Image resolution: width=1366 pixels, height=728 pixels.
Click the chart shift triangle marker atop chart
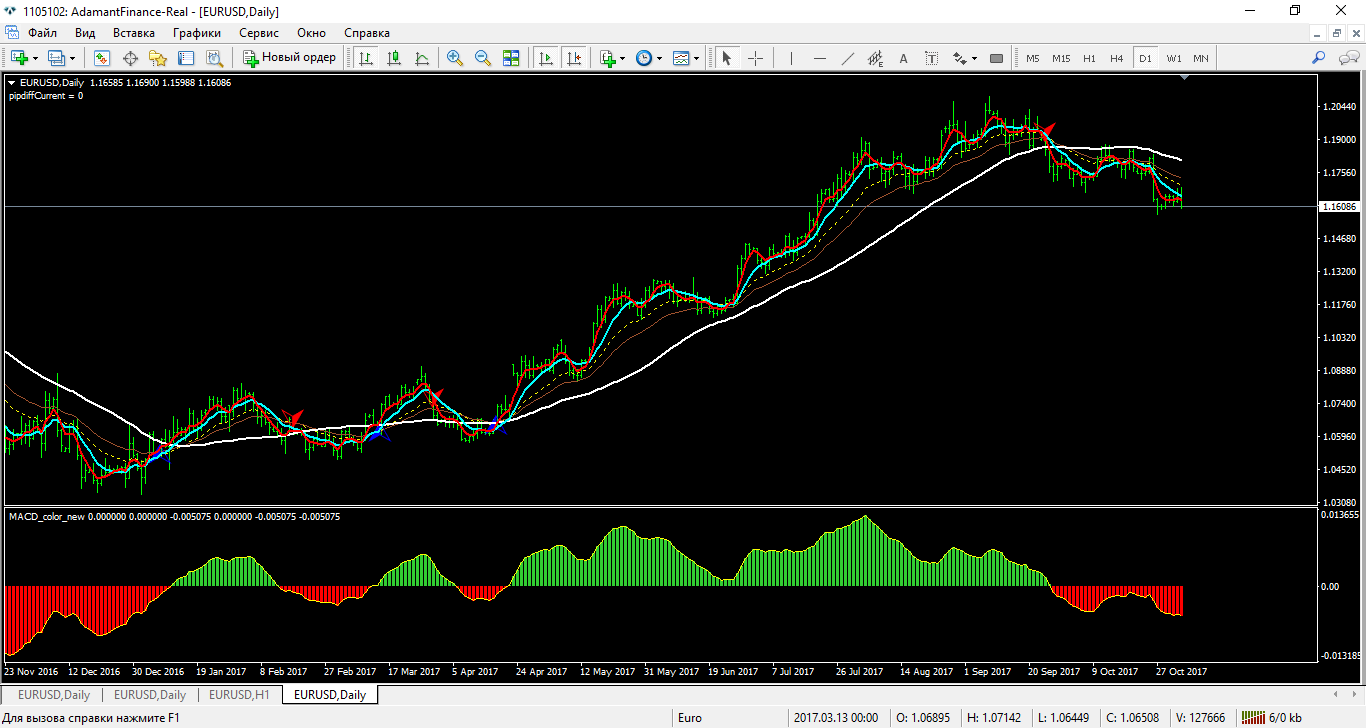pyautogui.click(x=1185, y=77)
